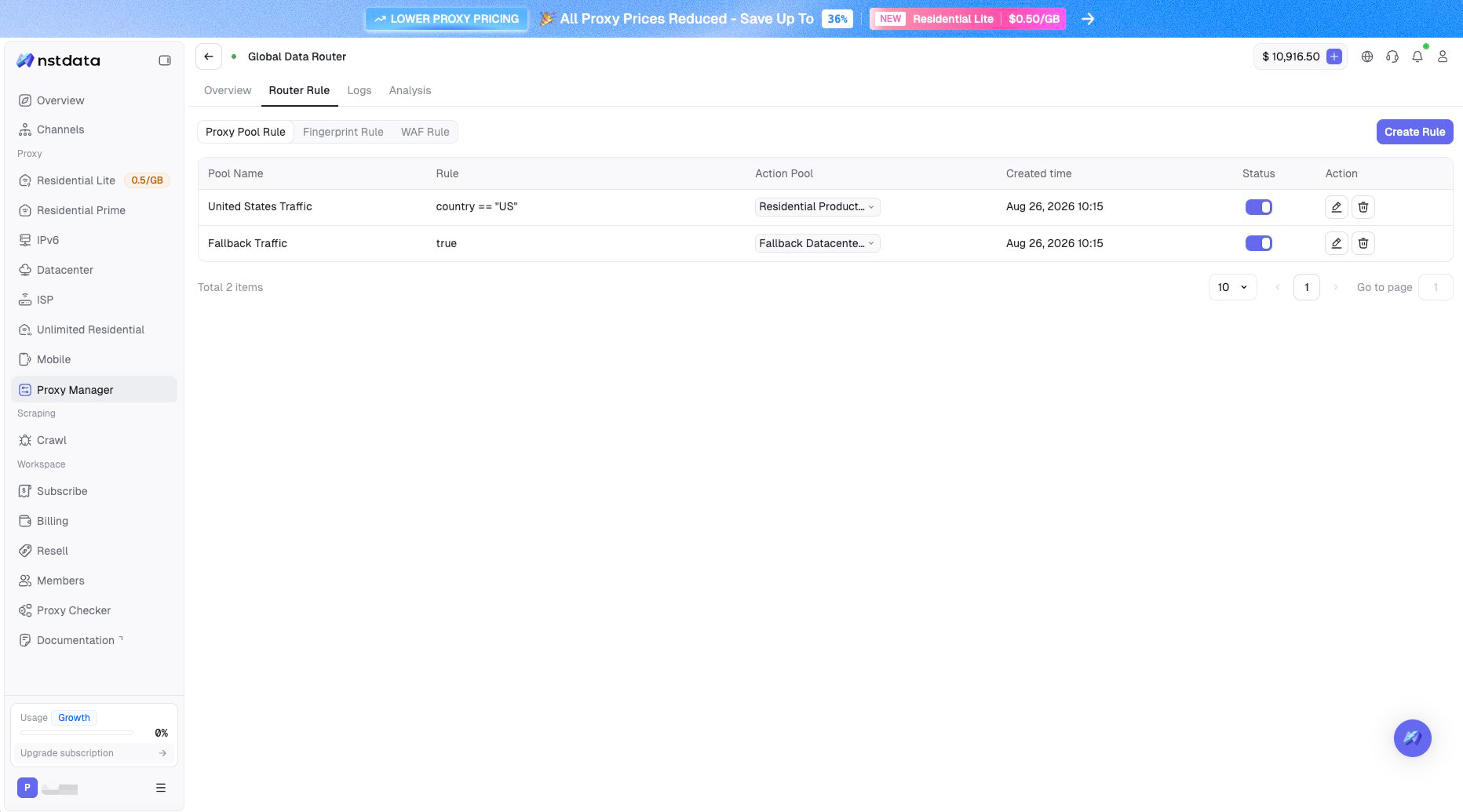Viewport: 1463px width, 812px height.
Task: Open Billing in the sidebar
Action: pos(94,521)
